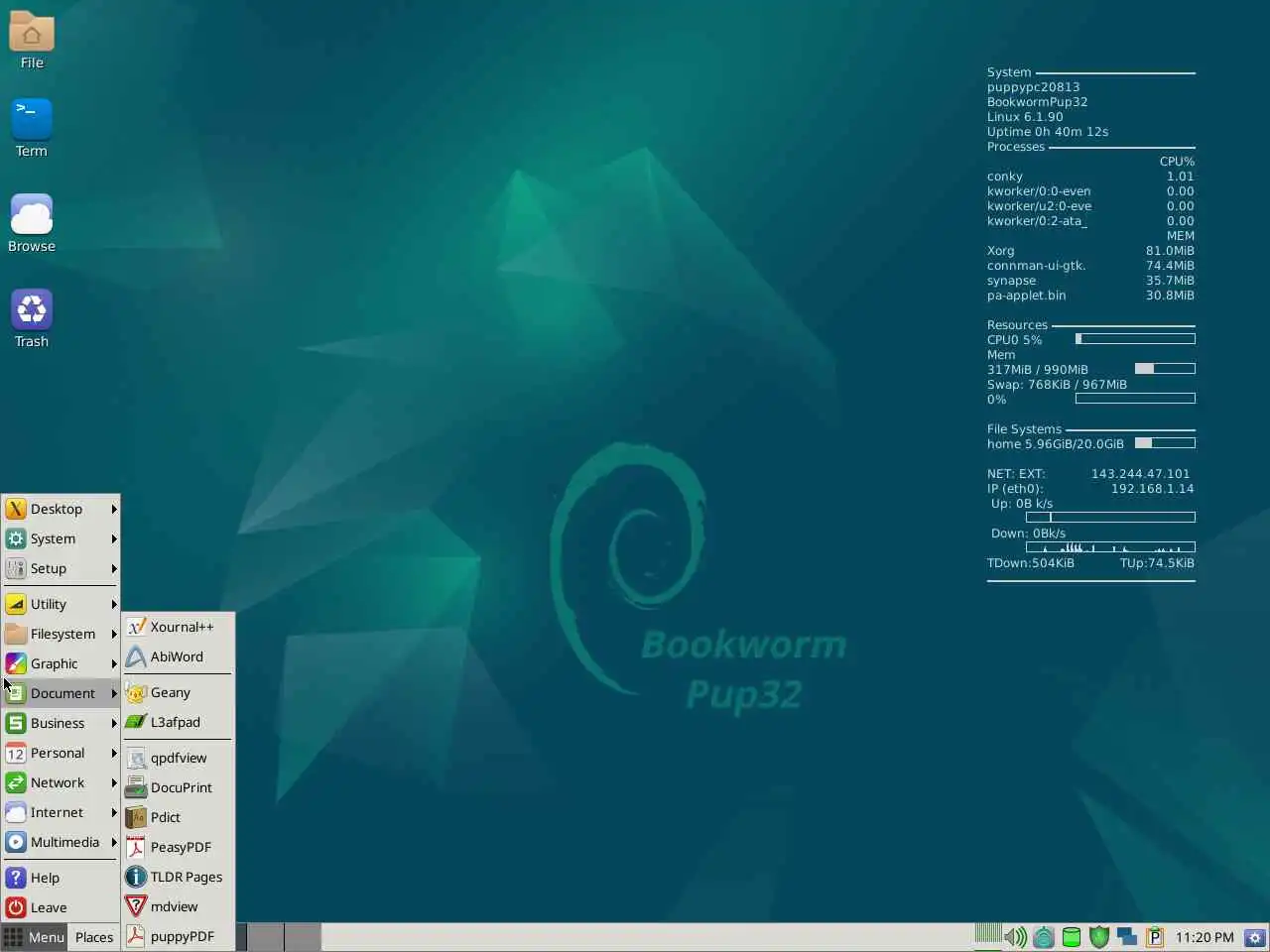Viewport: 1270px width, 952px height.
Task: Click the home filesystem usage bar
Action: (x=1165, y=443)
